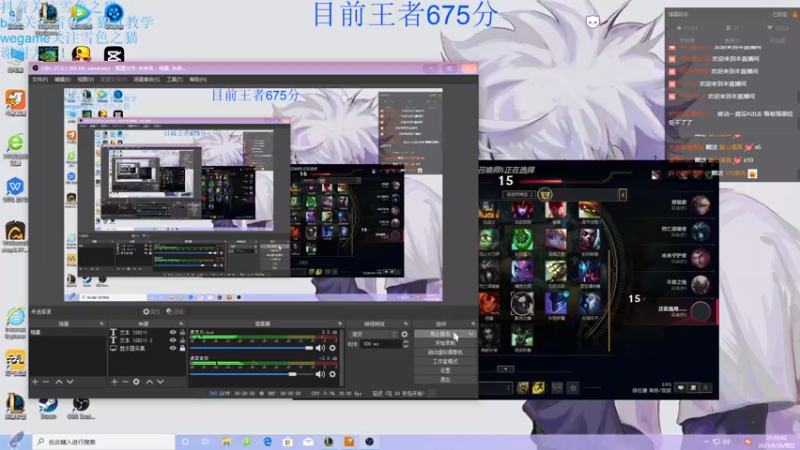Open the Scene Collection menu in OBS

(146, 80)
